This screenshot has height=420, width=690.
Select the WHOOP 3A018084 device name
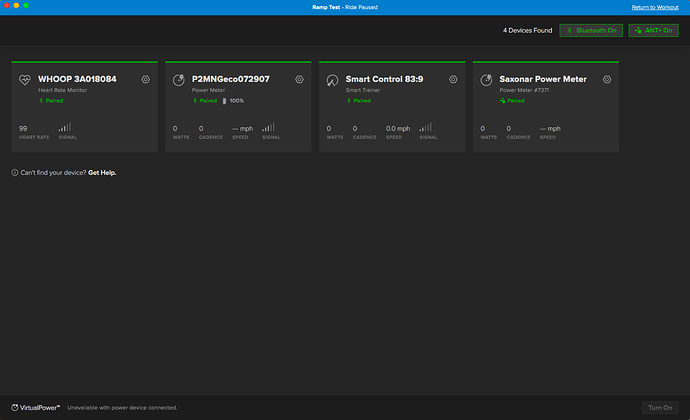(77, 79)
